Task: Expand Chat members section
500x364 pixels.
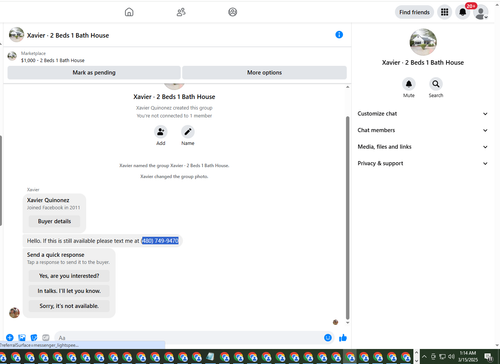Action: coord(422,130)
